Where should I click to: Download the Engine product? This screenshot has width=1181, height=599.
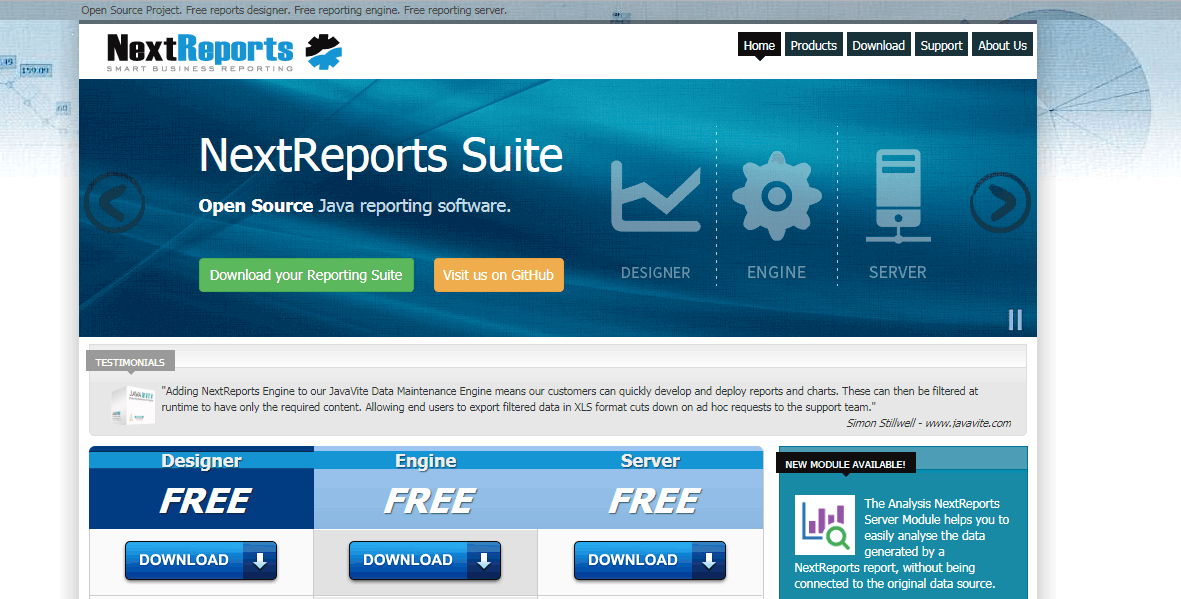[425, 561]
